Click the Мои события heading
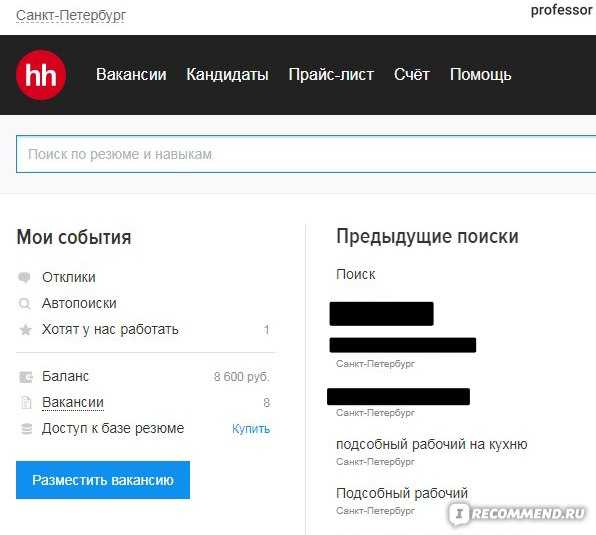596x535 pixels. (74, 237)
